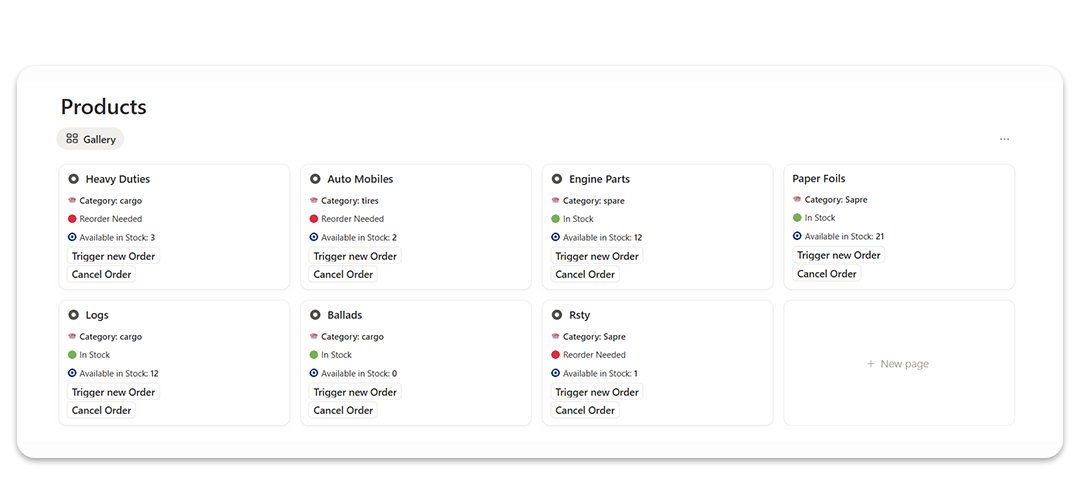
Task: Click the stock target icon in Auto Mobiles
Action: [x=314, y=237]
